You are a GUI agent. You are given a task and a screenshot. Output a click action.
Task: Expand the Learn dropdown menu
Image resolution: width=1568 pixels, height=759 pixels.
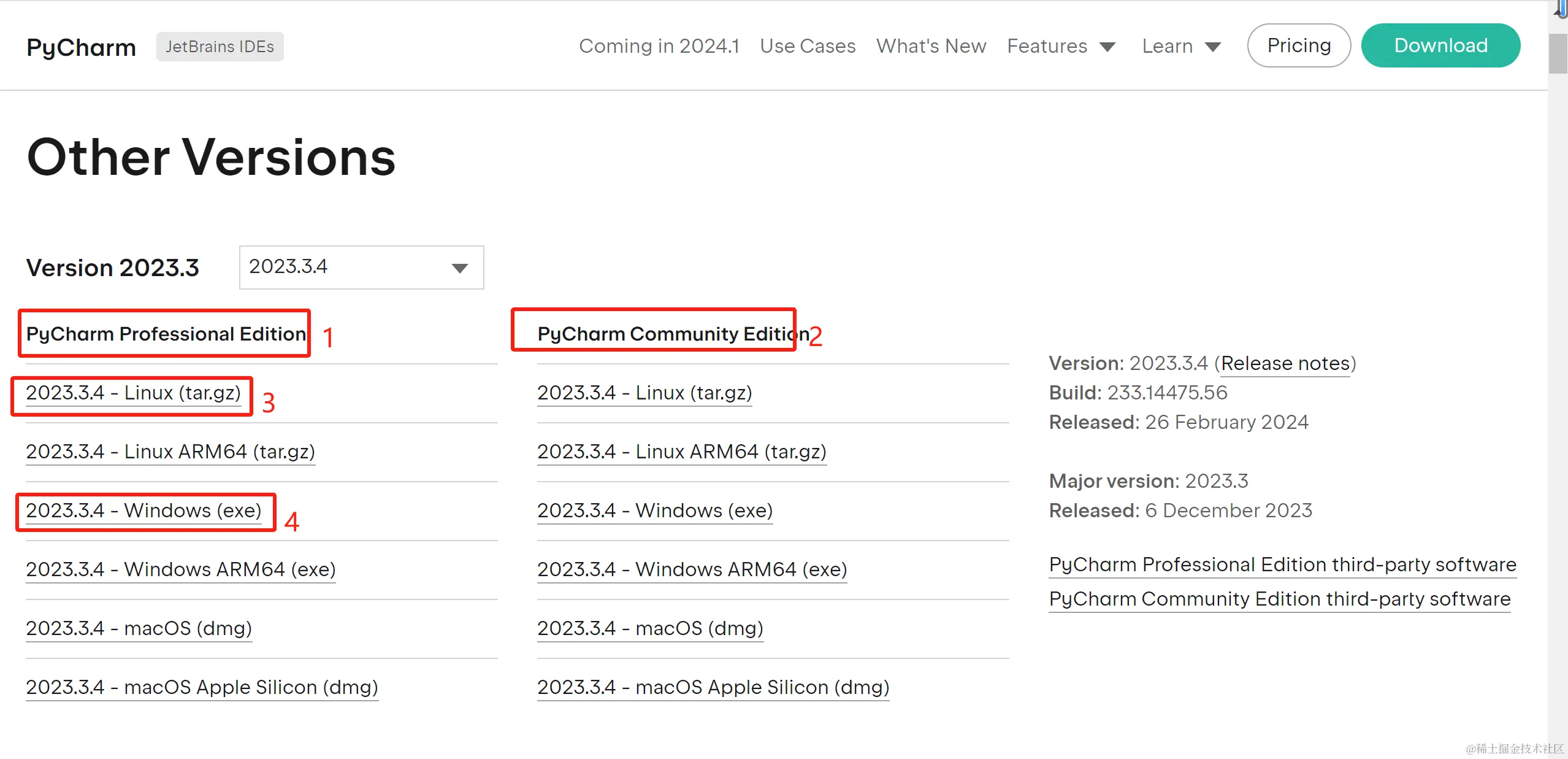(x=1180, y=46)
